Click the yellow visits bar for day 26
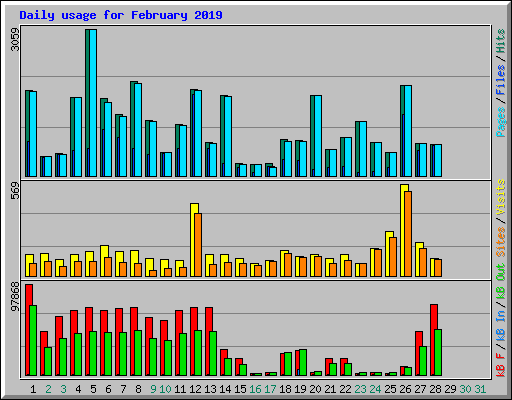Image resolution: width=512 pixels, height=400 pixels. pyautogui.click(x=402, y=231)
